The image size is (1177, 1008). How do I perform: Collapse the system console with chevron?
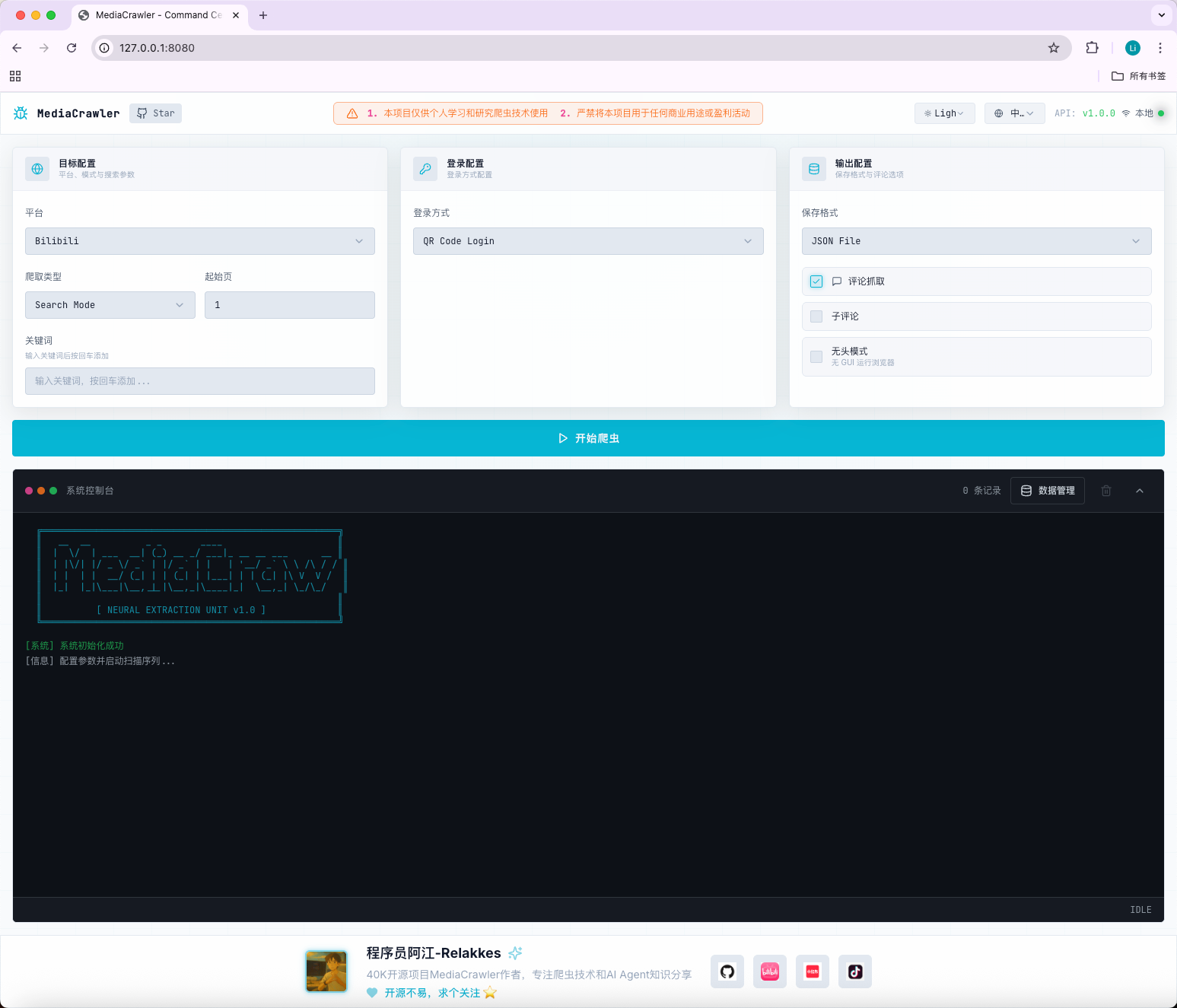point(1140,491)
